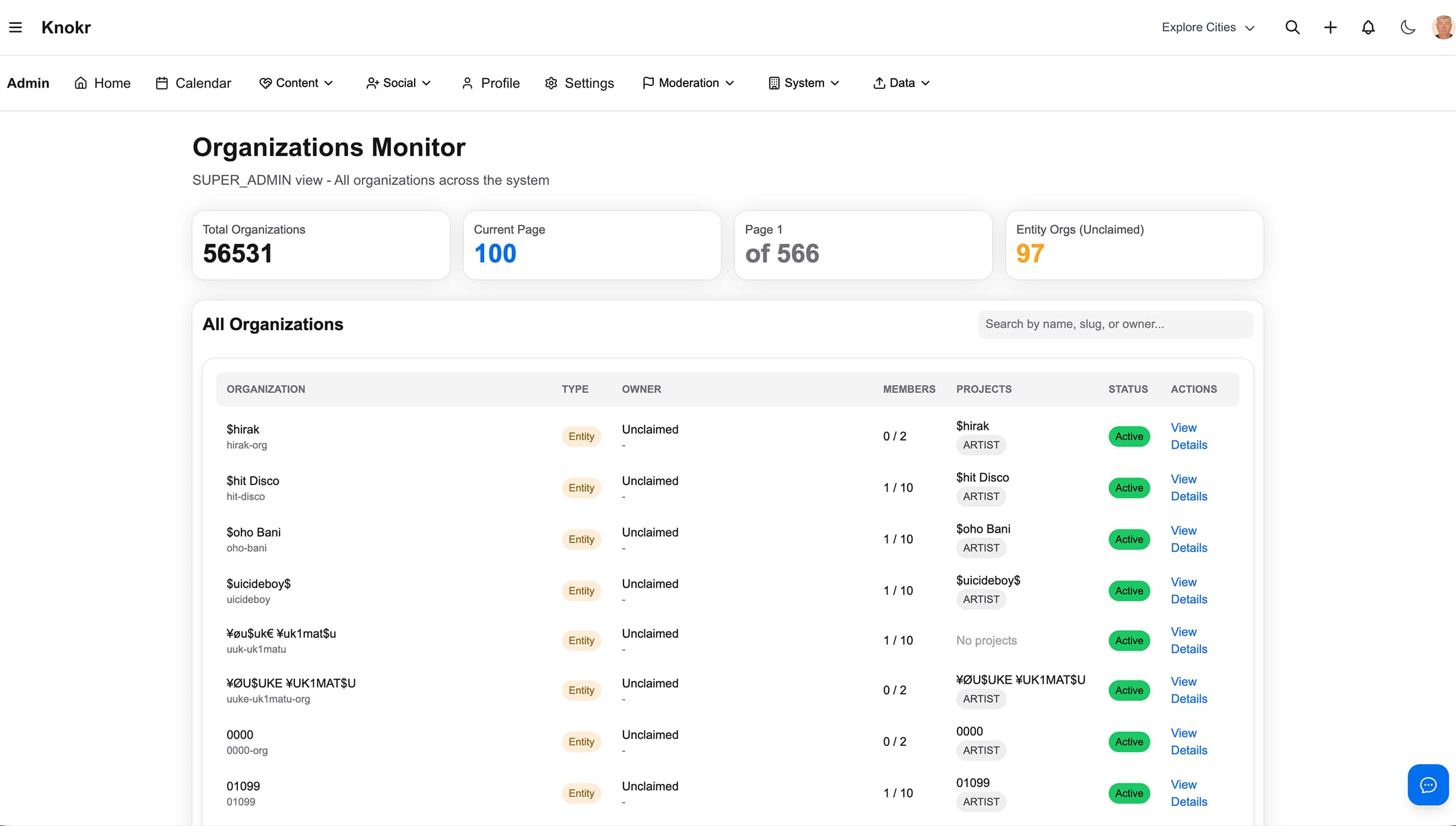1456x826 pixels.
Task: Expand the Explore Cities dropdown
Action: point(1208,27)
